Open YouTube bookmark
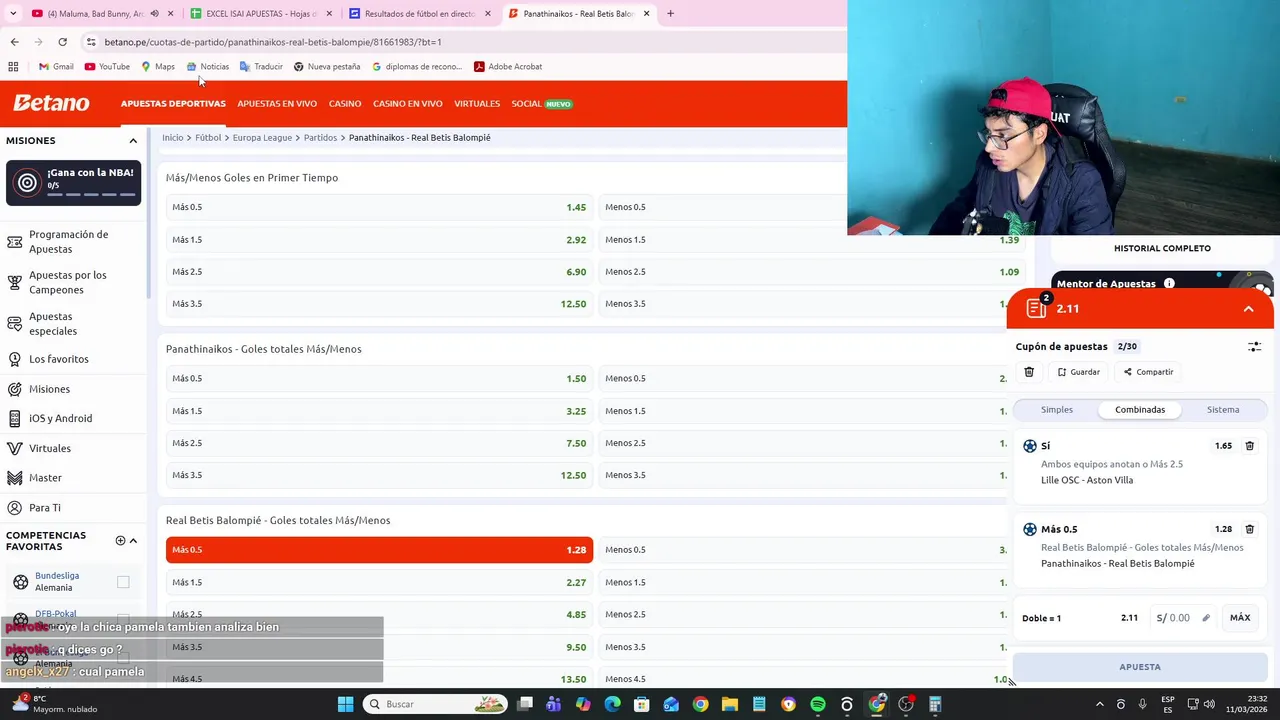 point(107,67)
